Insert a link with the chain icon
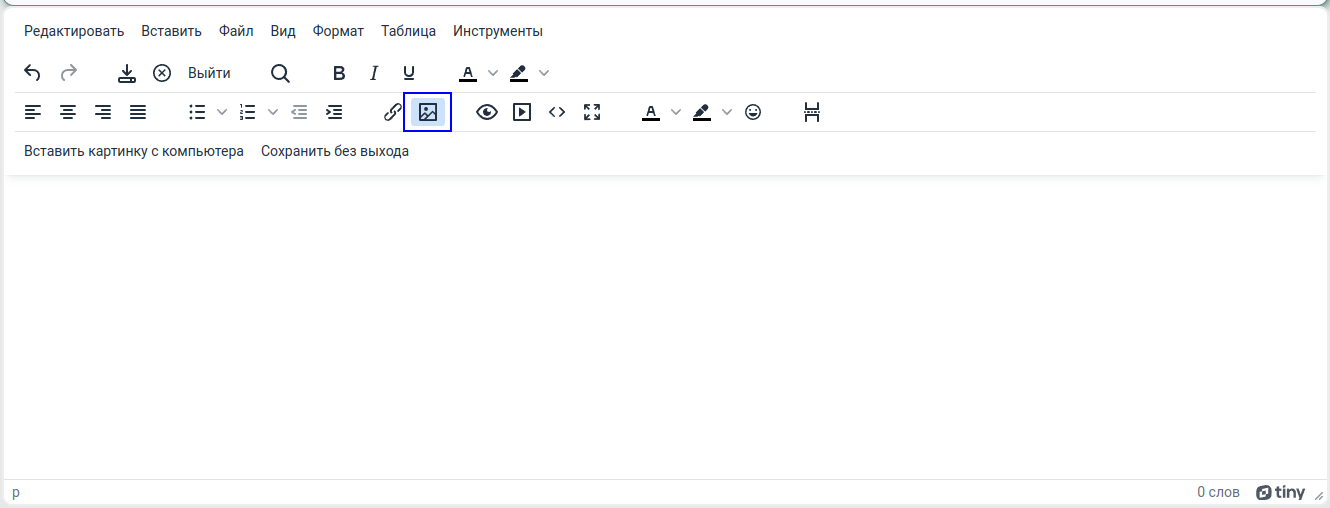 click(393, 112)
